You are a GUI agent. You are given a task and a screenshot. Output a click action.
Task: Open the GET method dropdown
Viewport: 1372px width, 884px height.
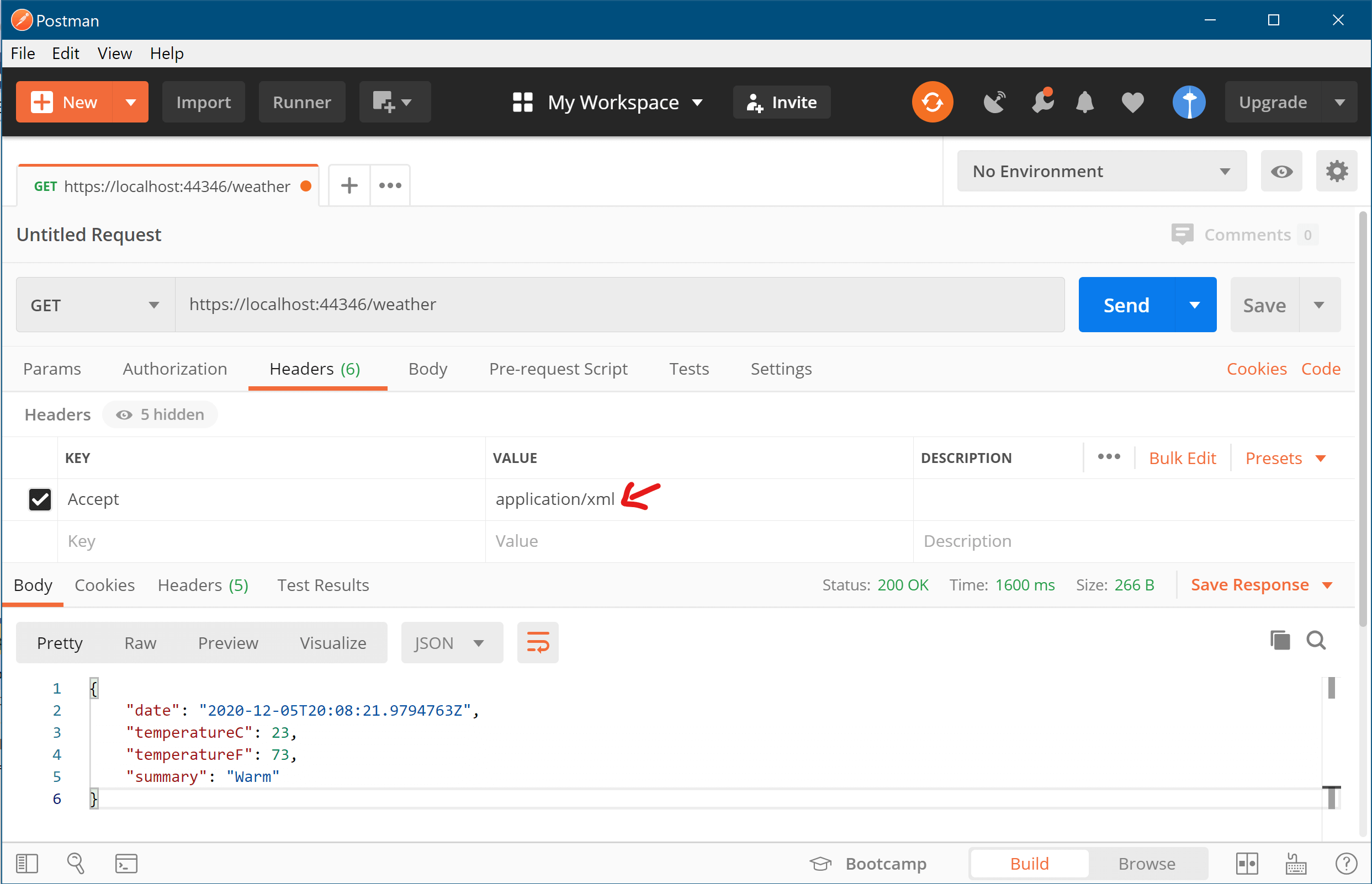pyautogui.click(x=96, y=304)
